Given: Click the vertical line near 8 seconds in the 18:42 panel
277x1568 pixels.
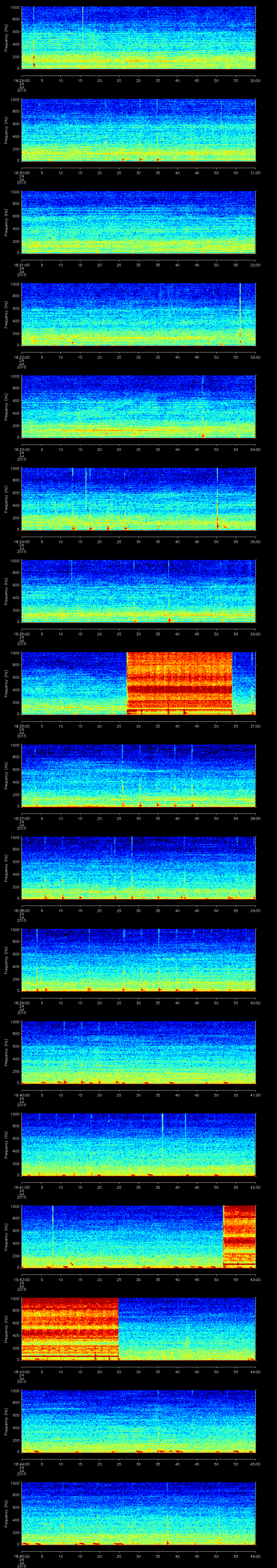Looking at the screenshot, I should [x=53, y=1223].
